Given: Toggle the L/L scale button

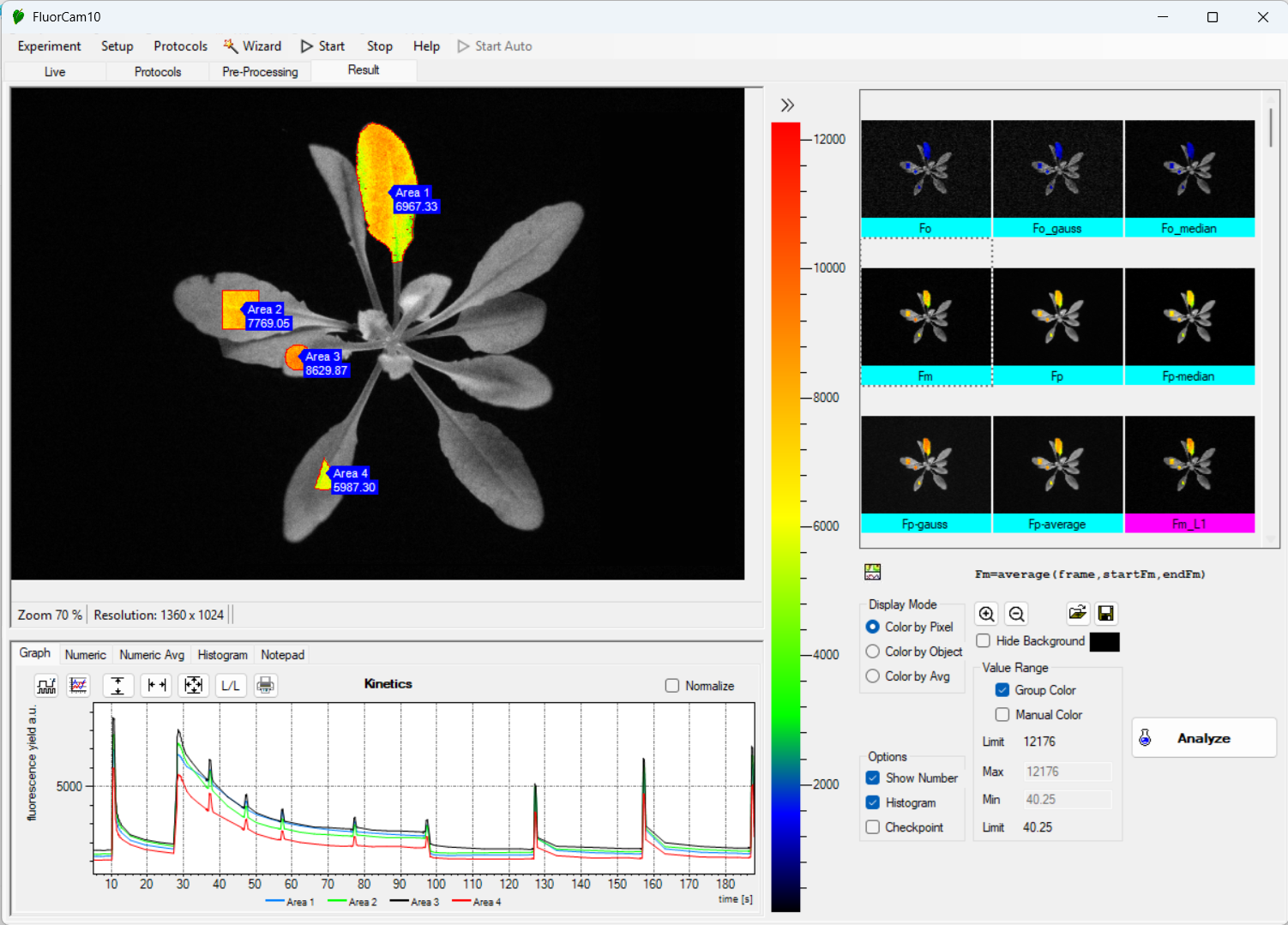Looking at the screenshot, I should pos(231,685).
